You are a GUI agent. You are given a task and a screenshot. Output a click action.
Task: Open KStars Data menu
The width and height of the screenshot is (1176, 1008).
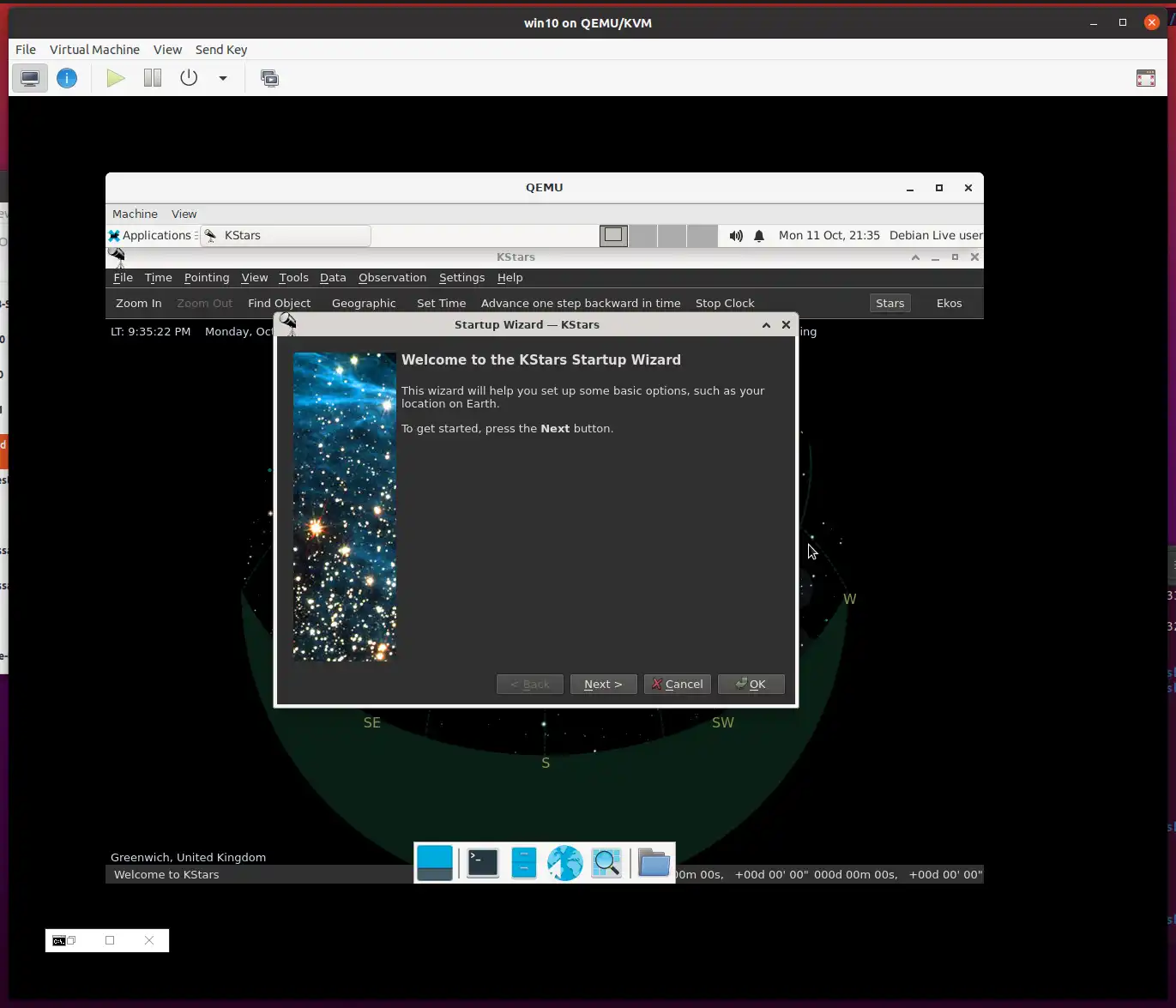pyautogui.click(x=333, y=277)
